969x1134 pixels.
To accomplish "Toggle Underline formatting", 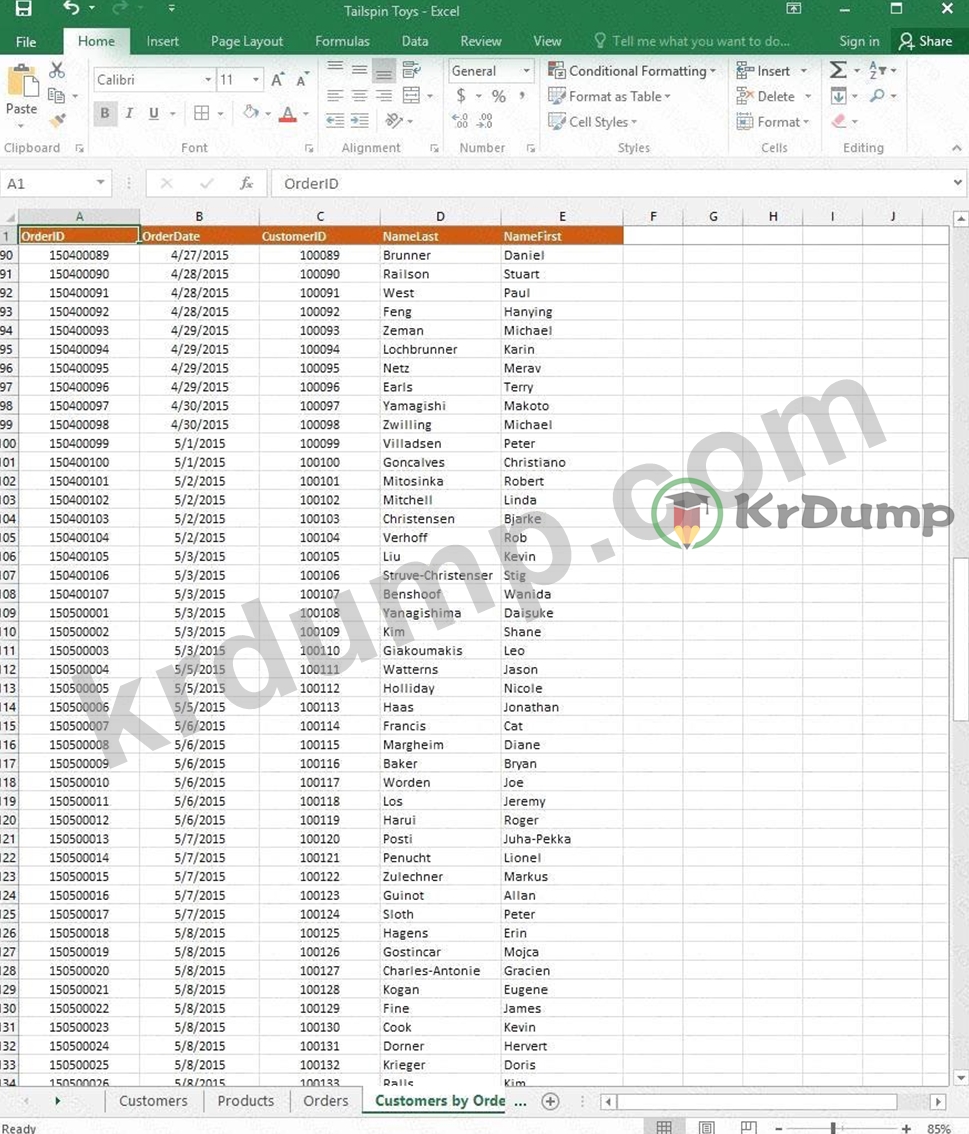I will 153,113.
